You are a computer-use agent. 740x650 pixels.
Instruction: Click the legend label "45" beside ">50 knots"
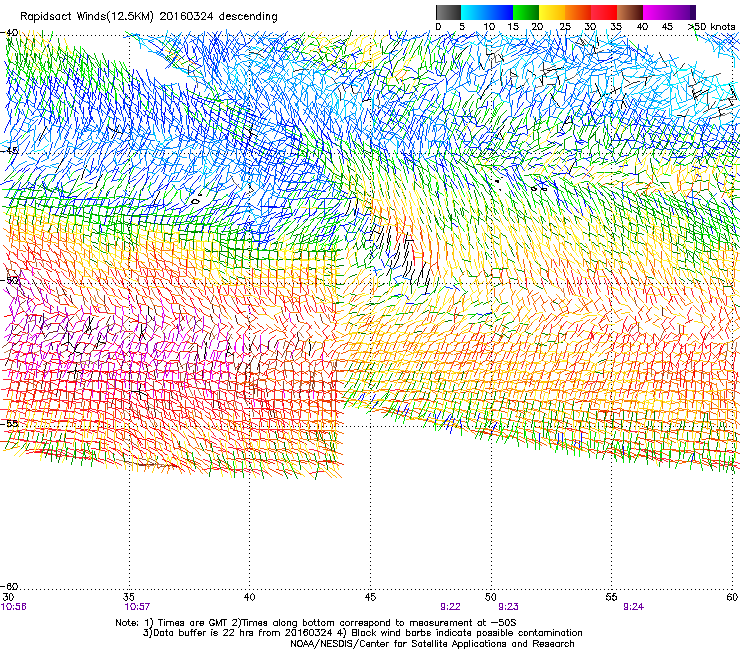[x=667, y=27]
